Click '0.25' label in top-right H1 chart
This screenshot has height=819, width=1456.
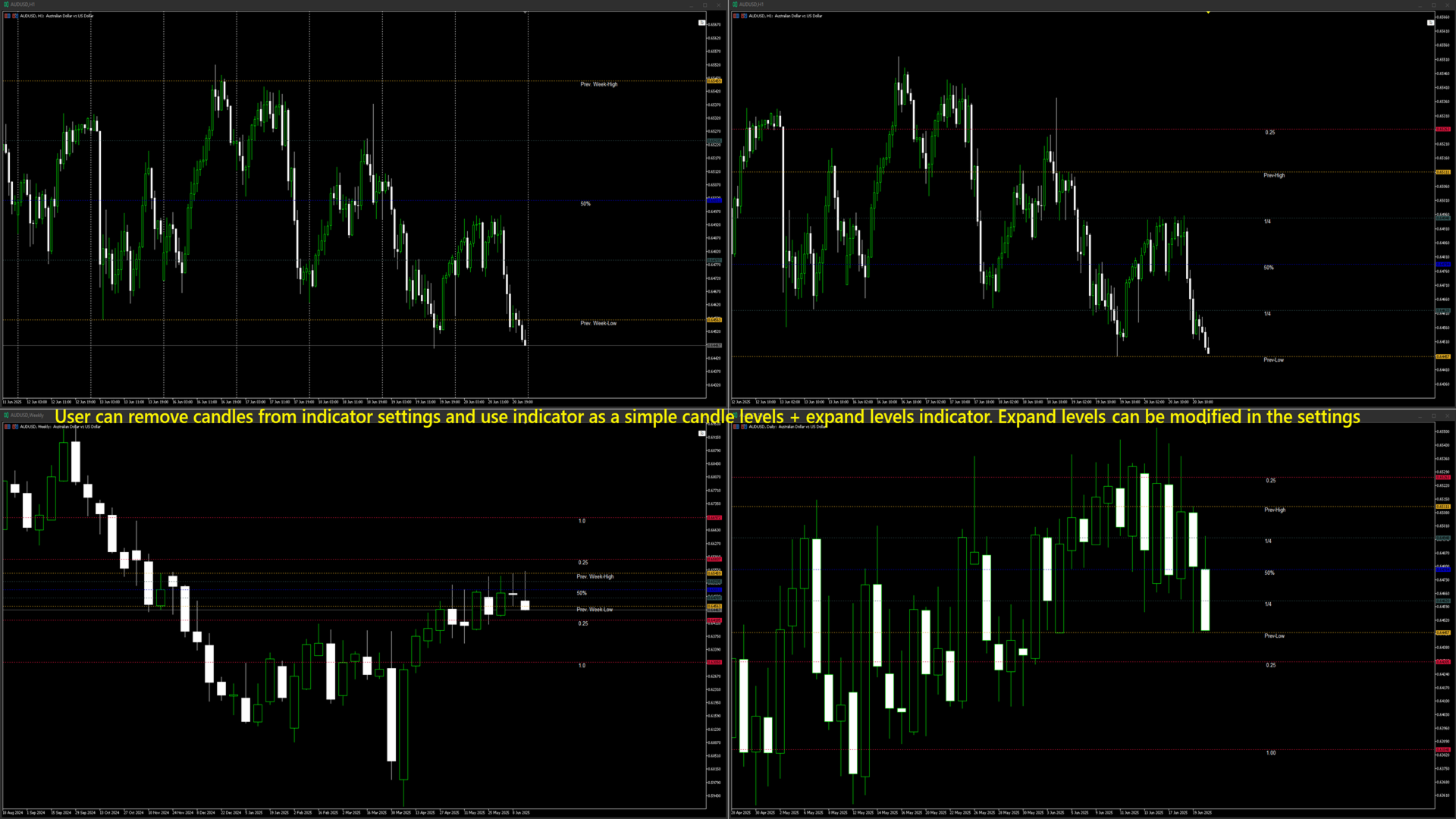pos(1269,132)
